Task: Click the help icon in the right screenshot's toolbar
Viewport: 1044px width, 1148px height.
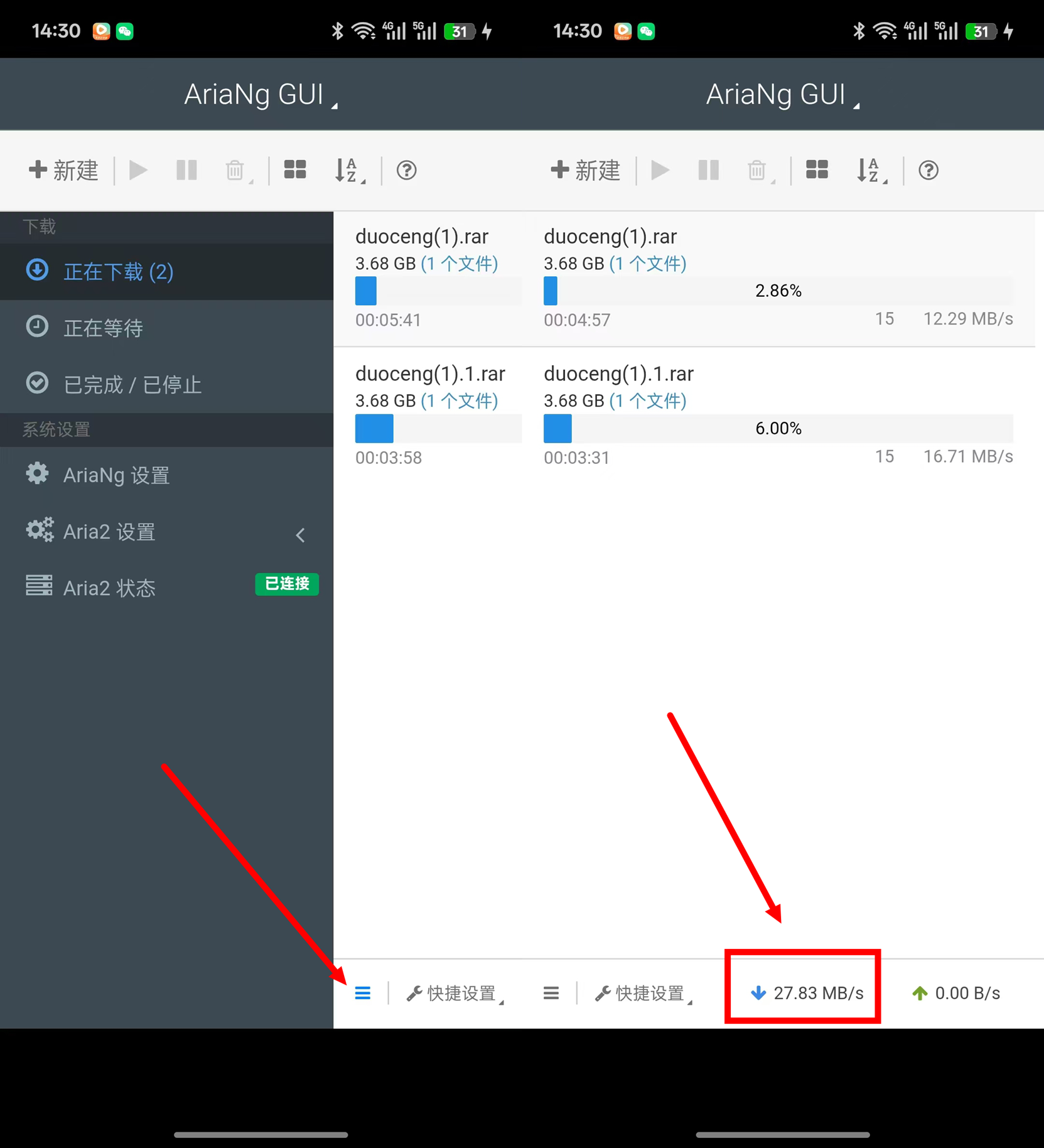Action: pyautogui.click(x=928, y=170)
